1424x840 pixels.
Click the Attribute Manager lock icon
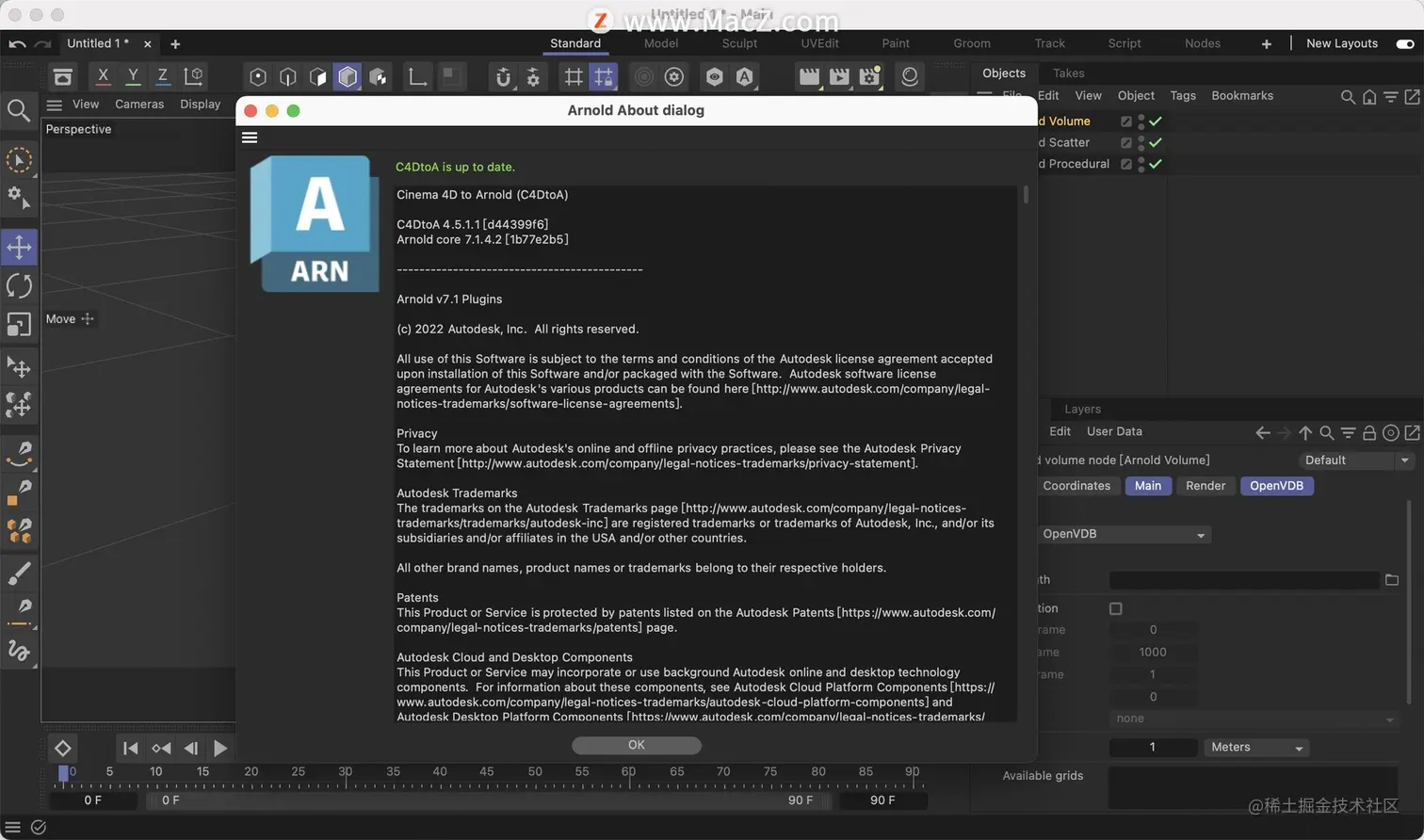click(x=1369, y=432)
